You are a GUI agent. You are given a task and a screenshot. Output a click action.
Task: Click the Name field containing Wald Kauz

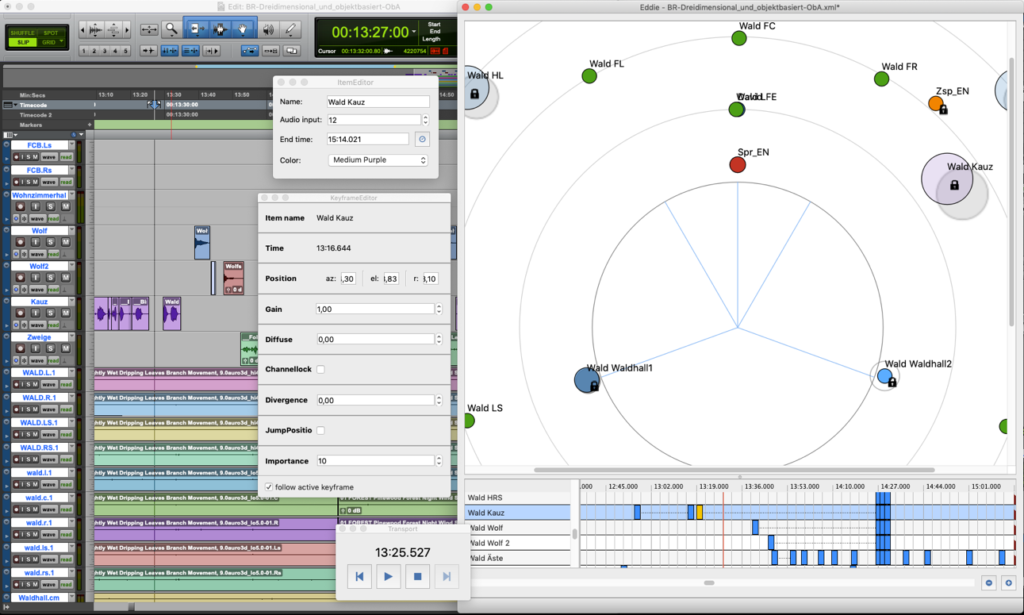click(378, 101)
